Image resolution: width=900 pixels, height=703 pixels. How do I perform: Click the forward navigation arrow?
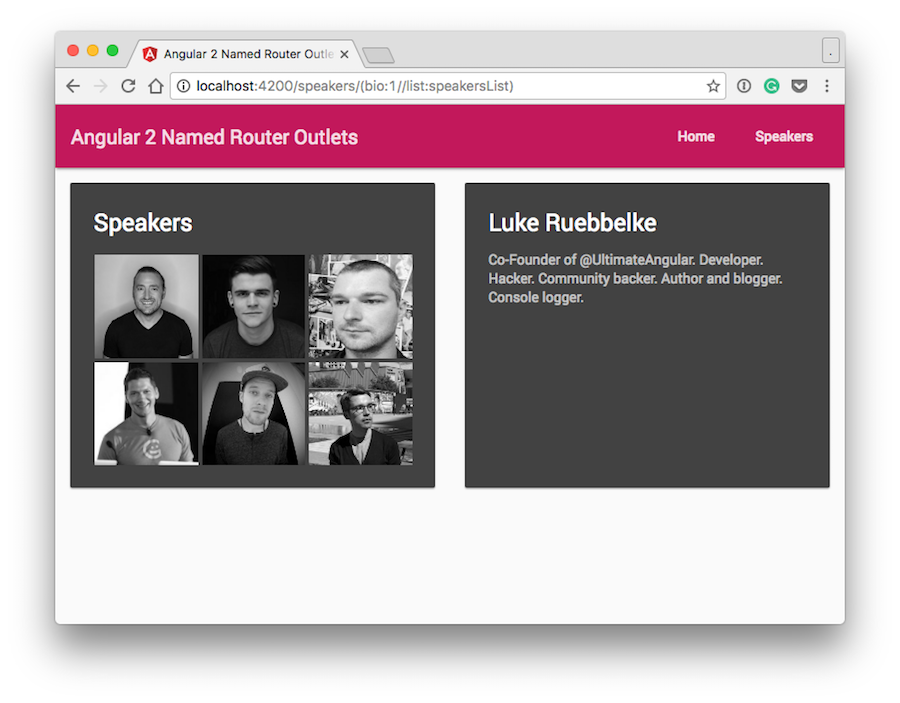click(100, 86)
